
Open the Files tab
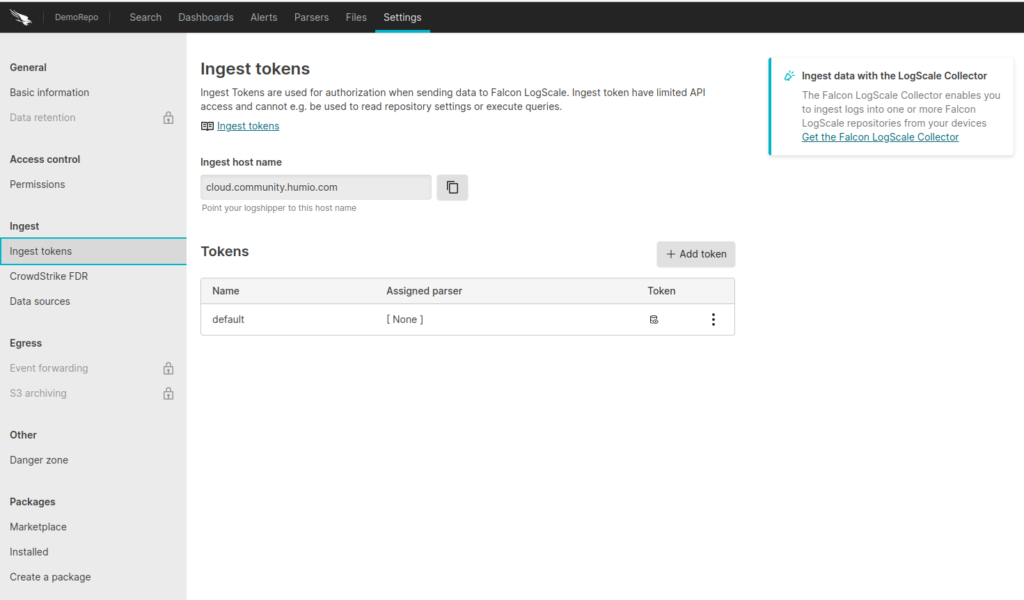click(356, 17)
